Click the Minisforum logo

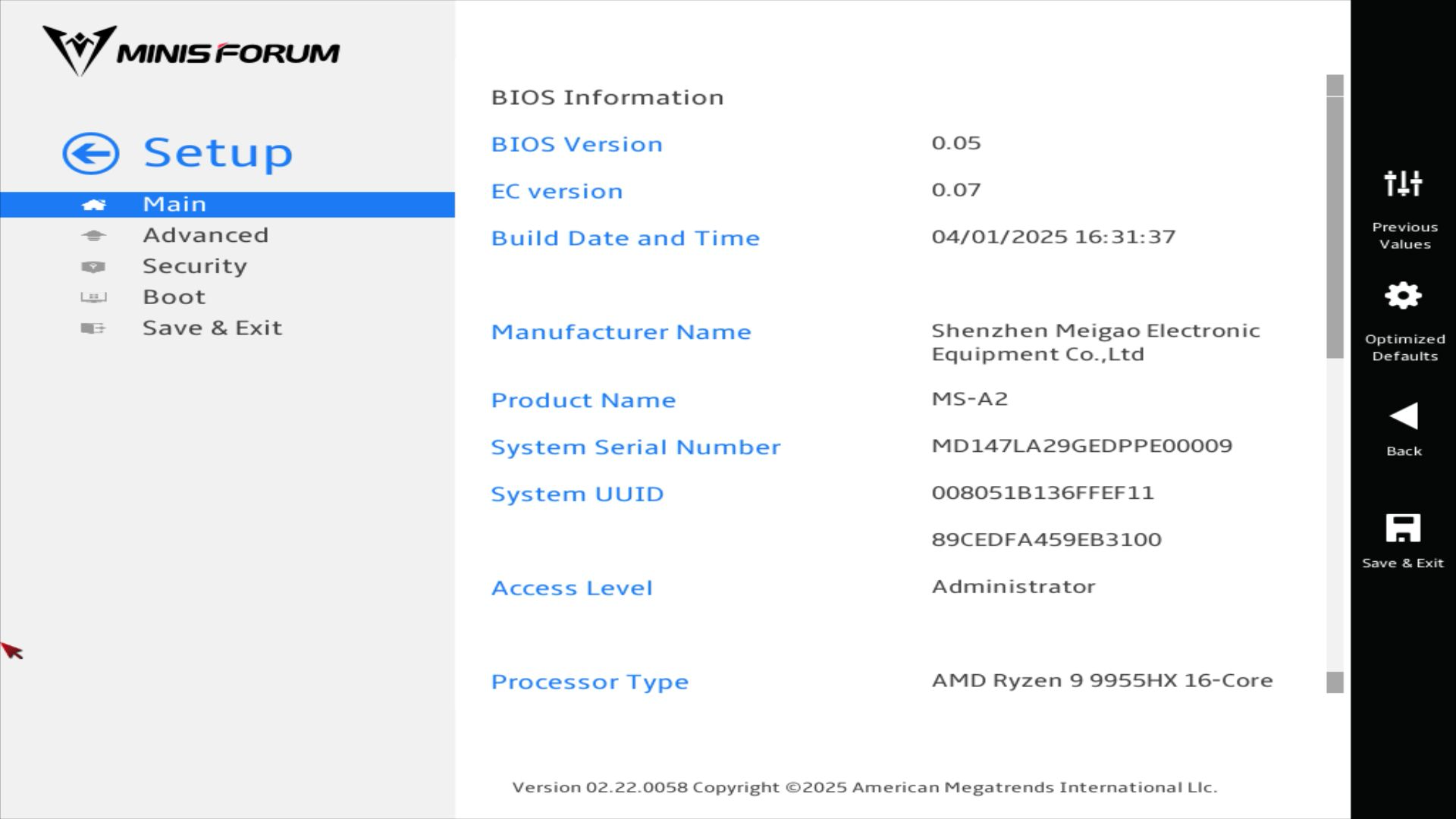[191, 51]
